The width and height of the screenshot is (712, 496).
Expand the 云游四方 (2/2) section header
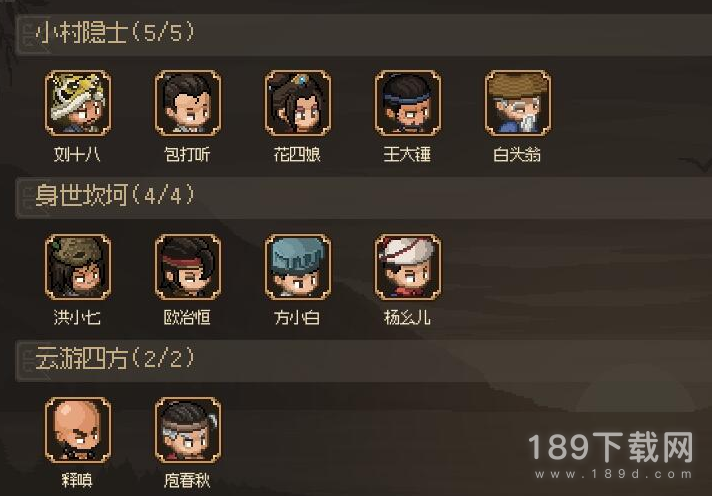coord(363,361)
